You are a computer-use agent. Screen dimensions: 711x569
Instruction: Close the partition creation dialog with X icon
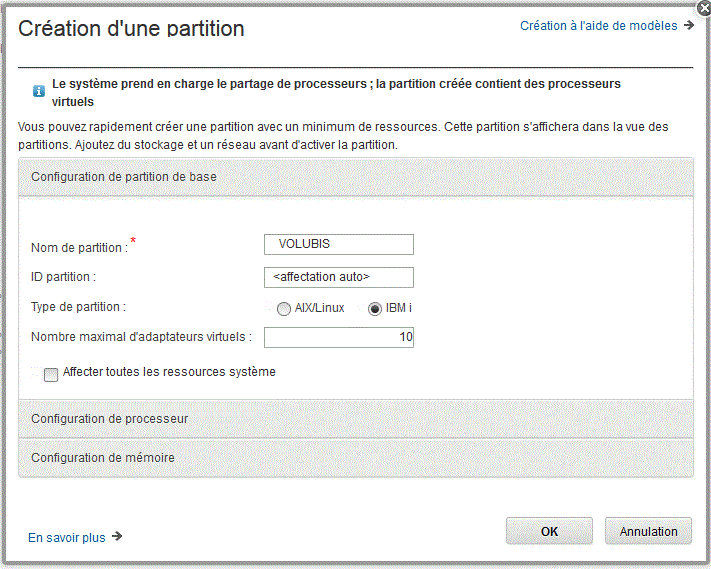[705, 8]
